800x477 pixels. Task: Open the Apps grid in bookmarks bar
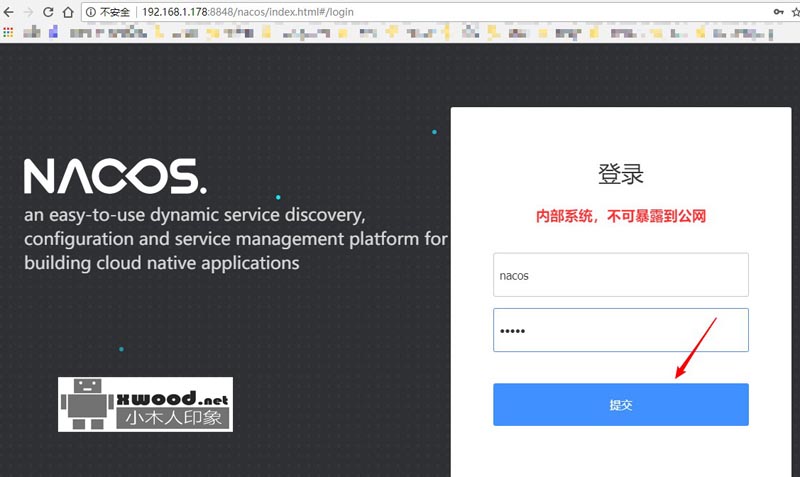pos(8,33)
